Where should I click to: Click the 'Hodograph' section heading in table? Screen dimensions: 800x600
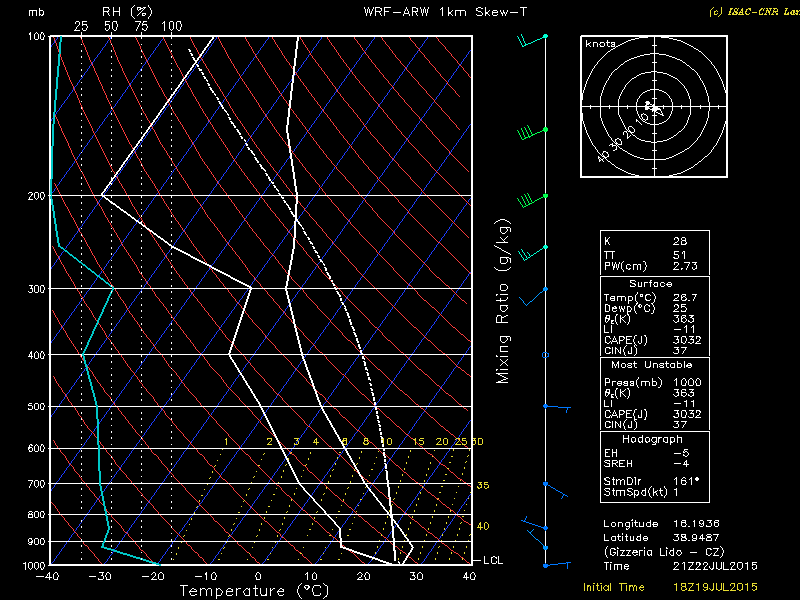(652, 439)
